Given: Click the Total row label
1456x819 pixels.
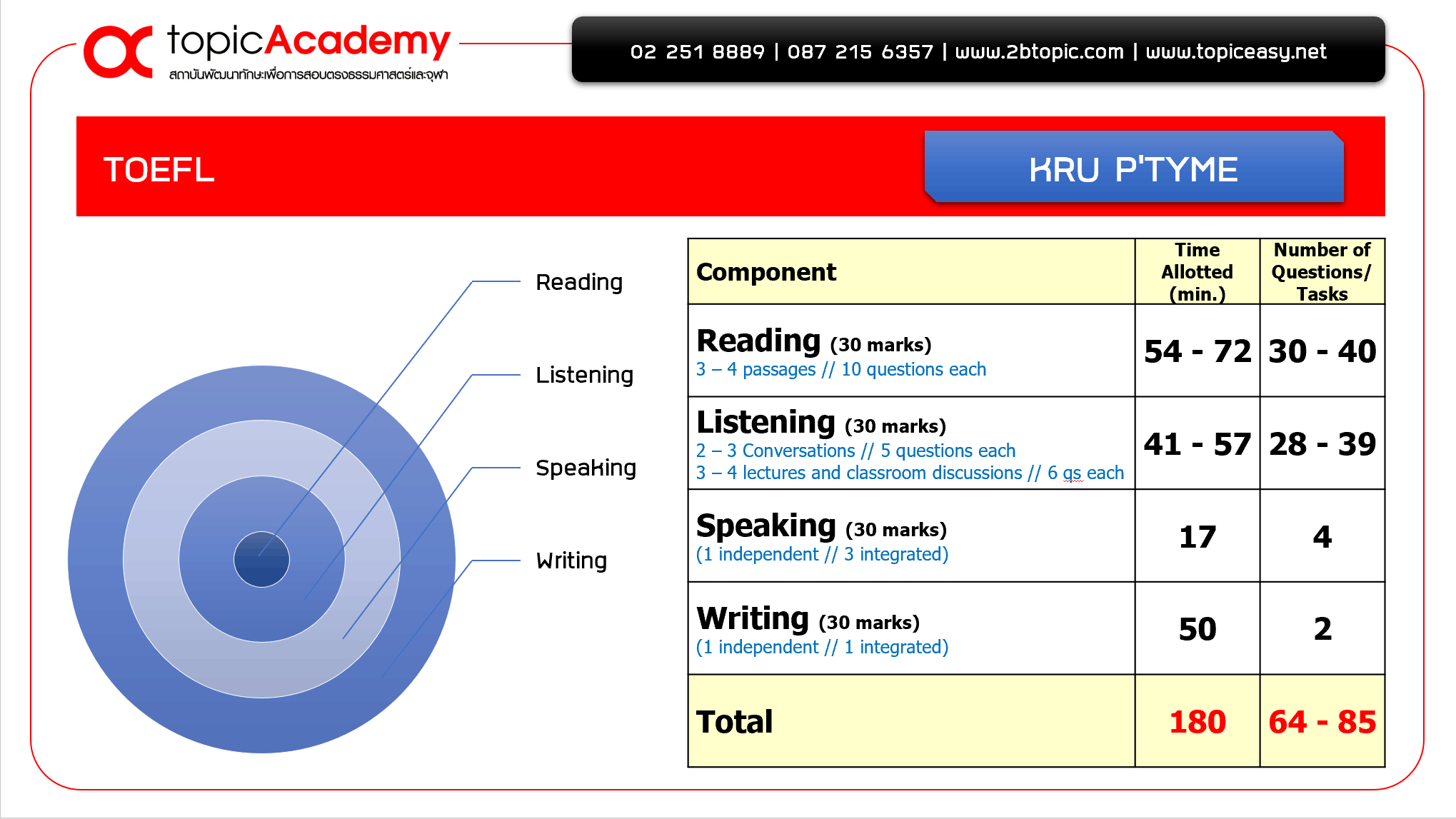Looking at the screenshot, I should (734, 722).
